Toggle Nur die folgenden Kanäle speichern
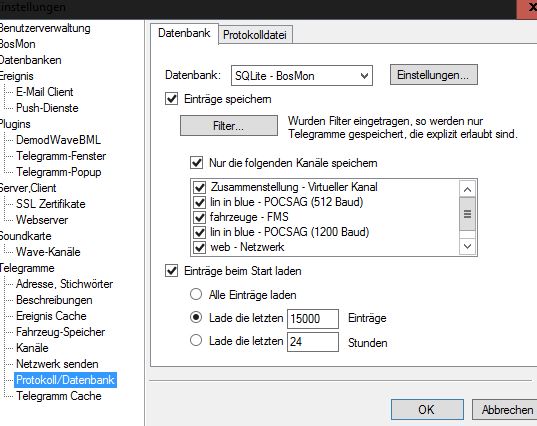 pos(197,163)
